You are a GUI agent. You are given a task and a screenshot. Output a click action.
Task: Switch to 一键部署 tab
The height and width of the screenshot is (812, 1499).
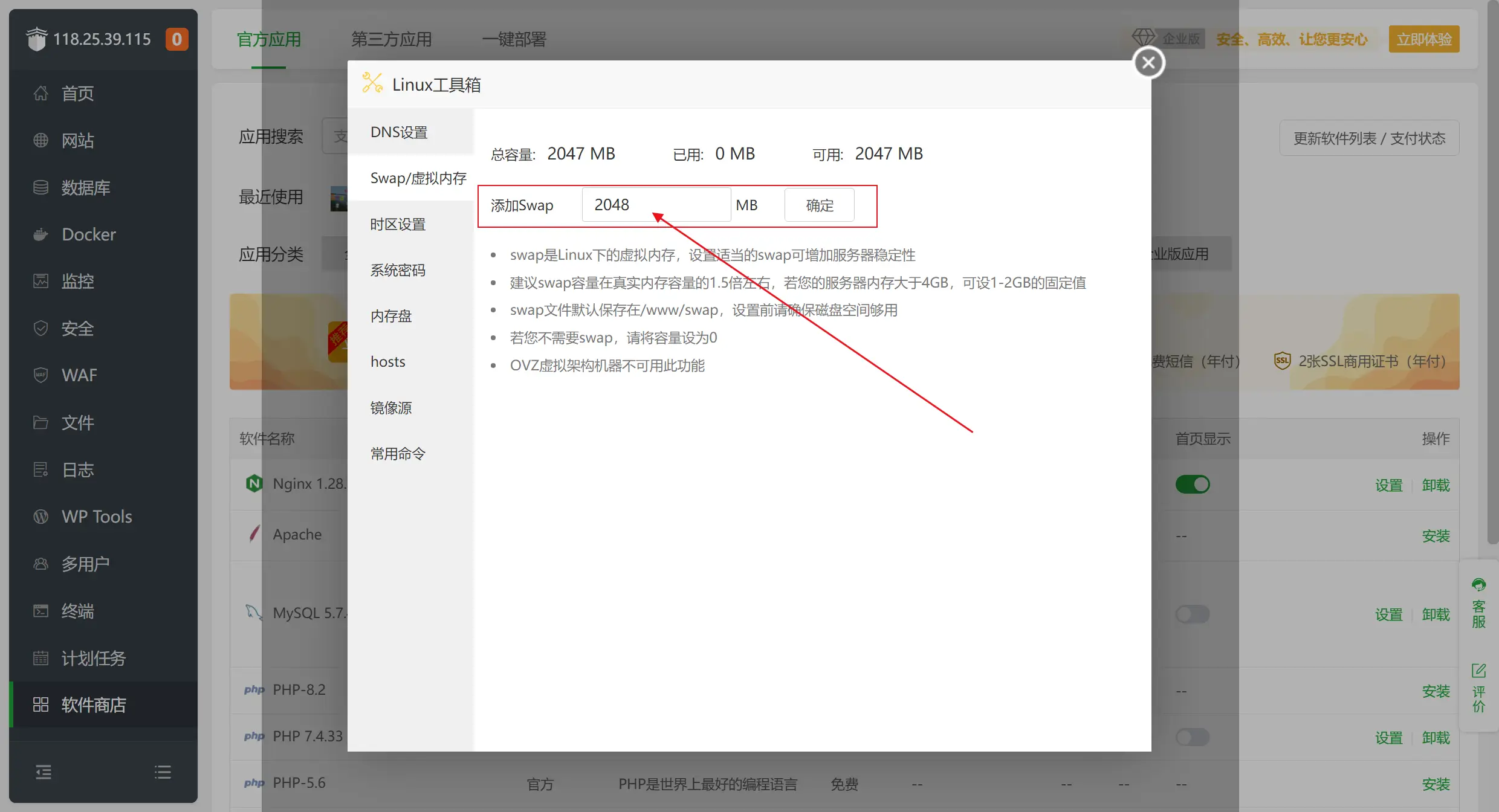coord(514,39)
